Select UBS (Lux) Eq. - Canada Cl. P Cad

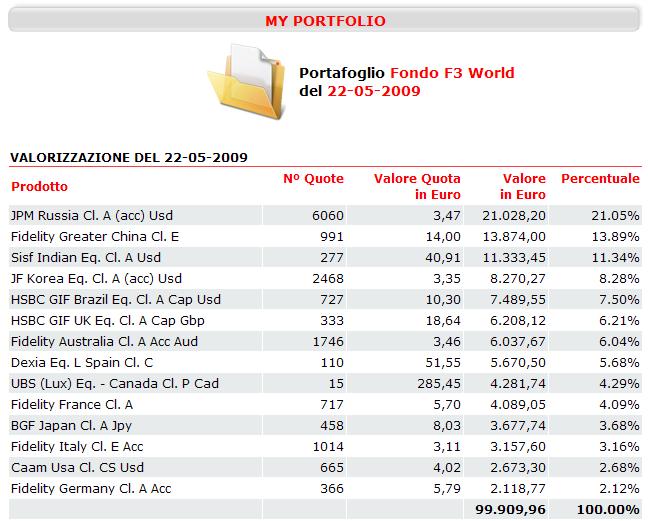tap(115, 384)
